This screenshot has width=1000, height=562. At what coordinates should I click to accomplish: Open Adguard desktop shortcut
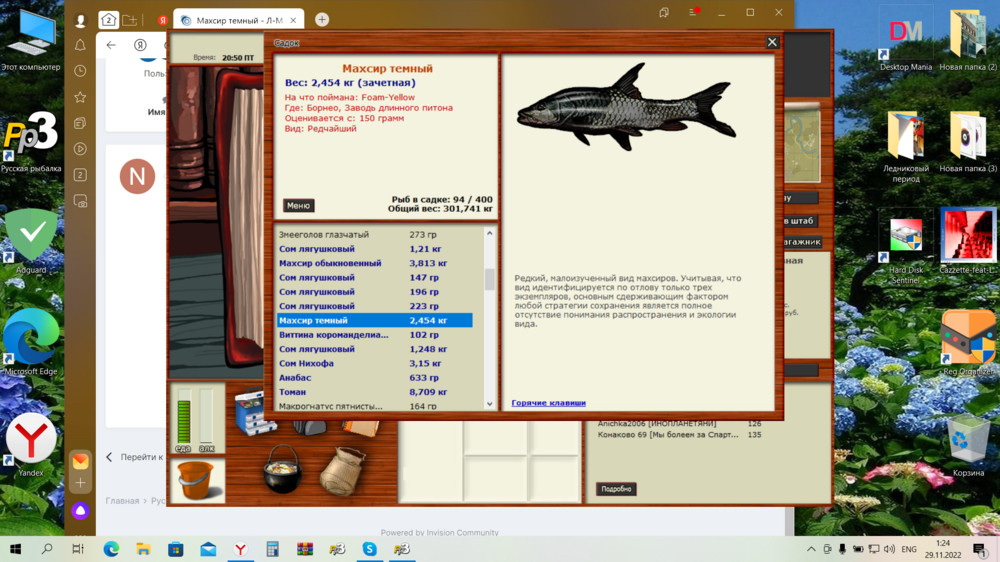[31, 242]
